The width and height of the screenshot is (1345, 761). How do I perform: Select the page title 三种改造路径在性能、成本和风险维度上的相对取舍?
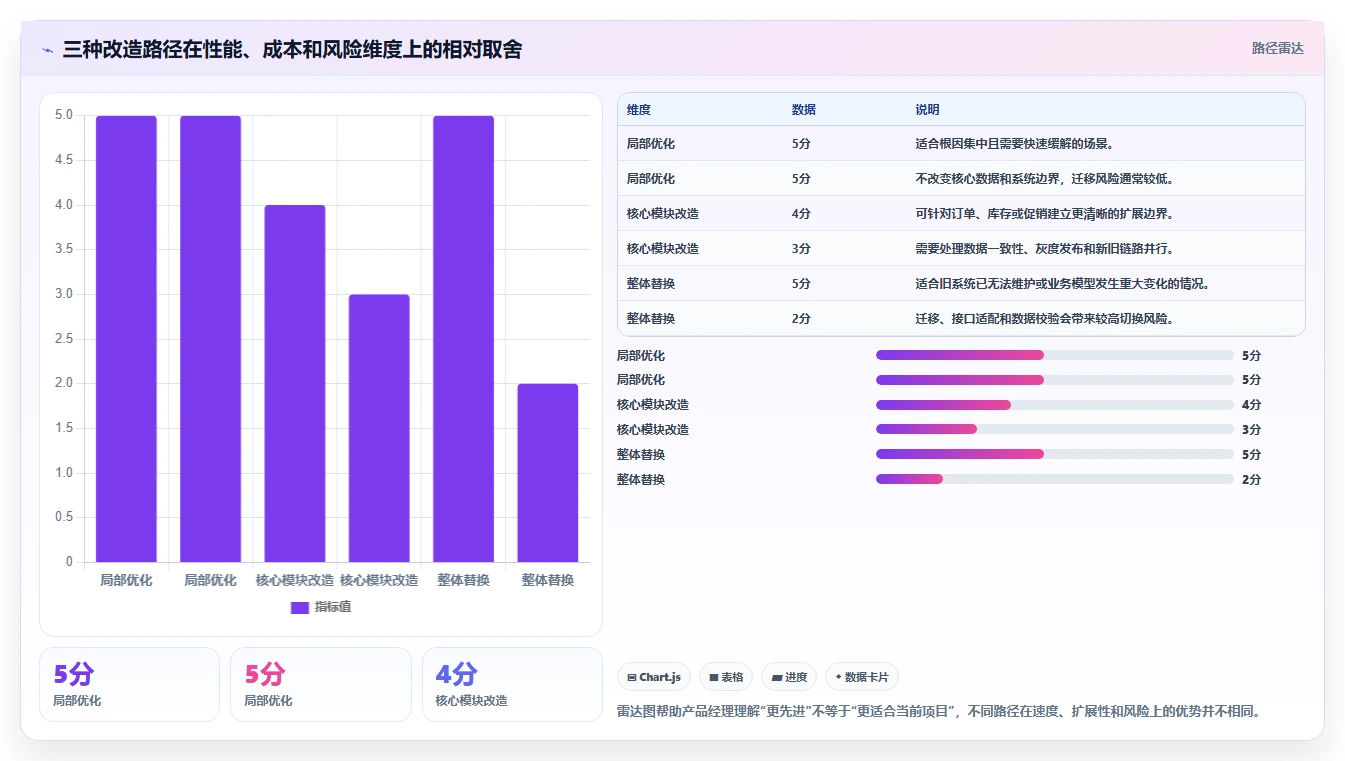292,49
